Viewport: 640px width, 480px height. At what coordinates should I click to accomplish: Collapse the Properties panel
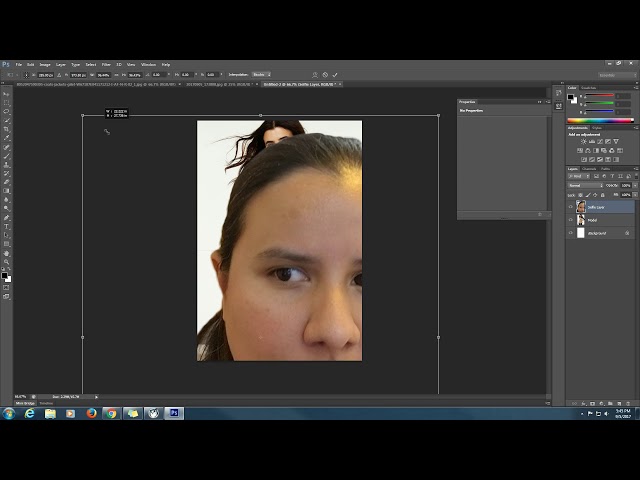(x=540, y=102)
